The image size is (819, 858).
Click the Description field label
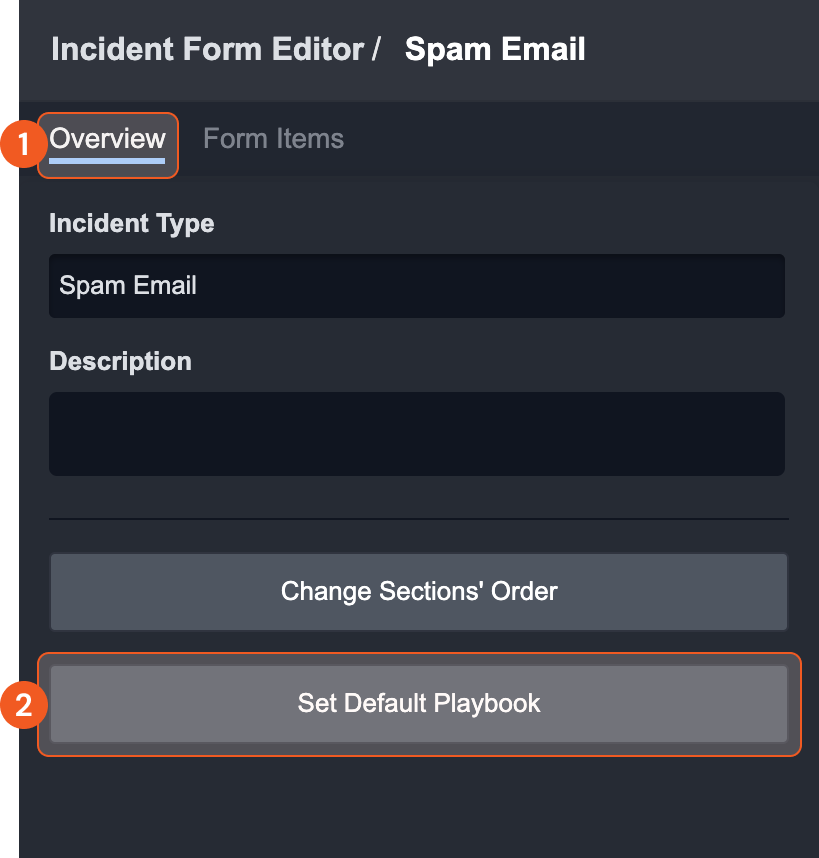click(120, 361)
